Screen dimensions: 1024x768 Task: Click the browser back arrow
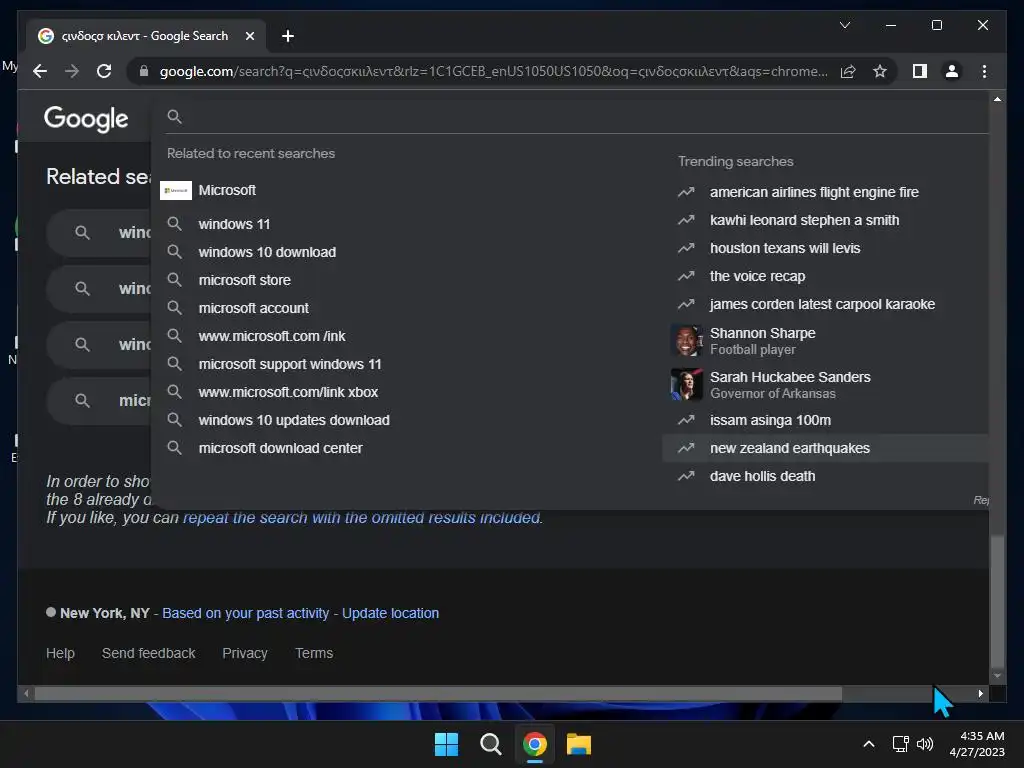[x=40, y=71]
